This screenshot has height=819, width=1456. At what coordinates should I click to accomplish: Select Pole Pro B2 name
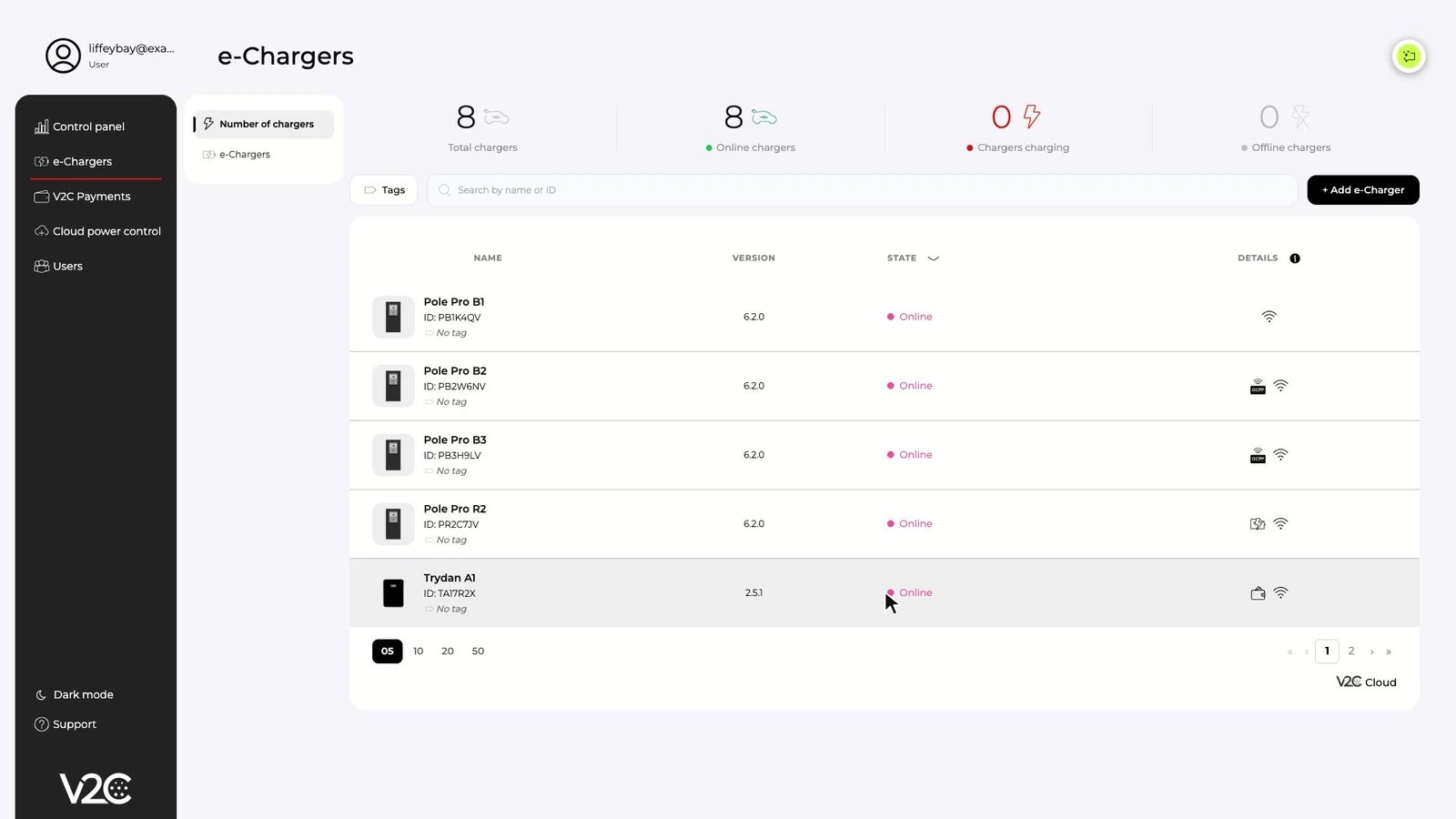click(455, 371)
